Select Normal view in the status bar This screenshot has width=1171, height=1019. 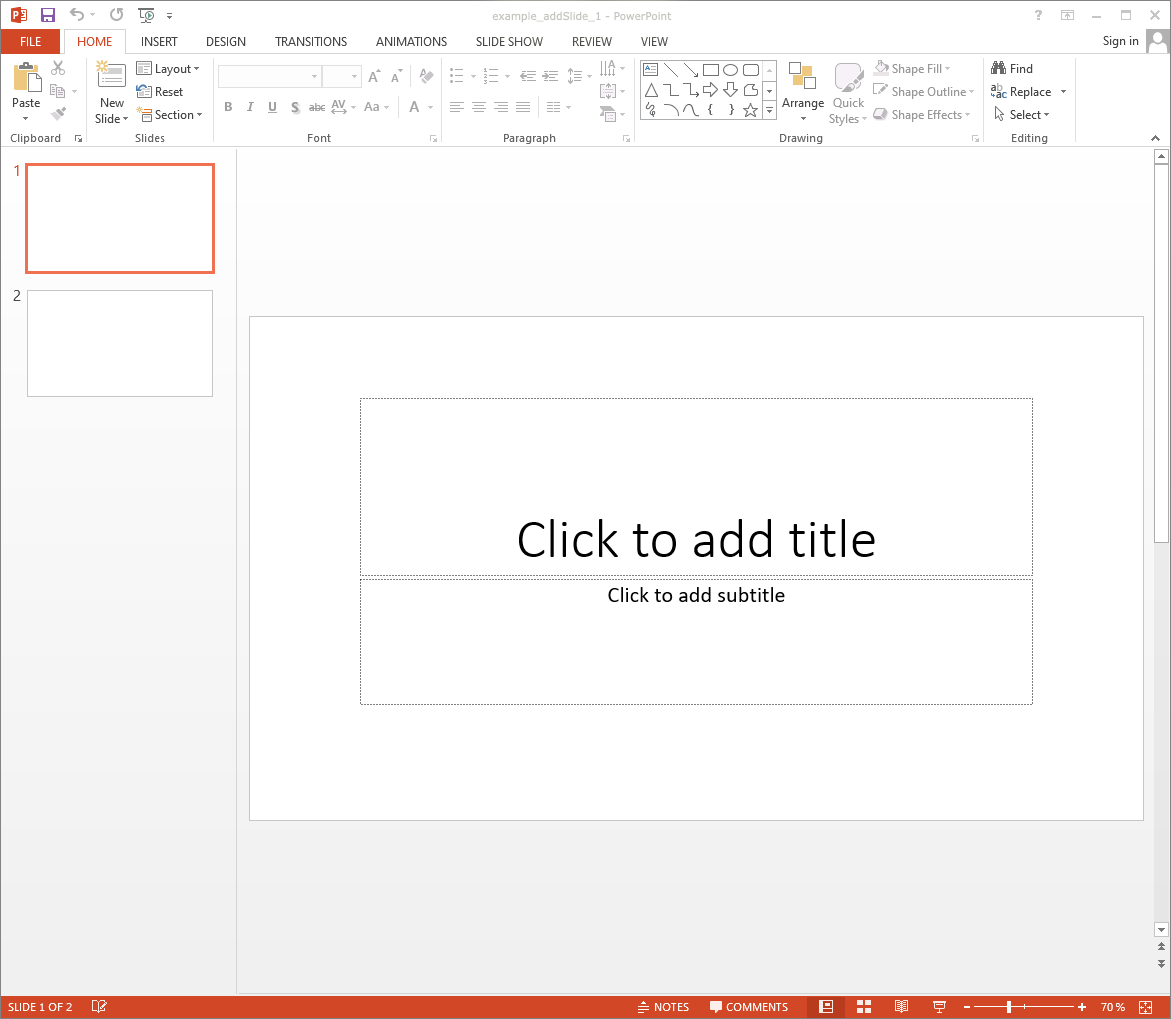826,1007
